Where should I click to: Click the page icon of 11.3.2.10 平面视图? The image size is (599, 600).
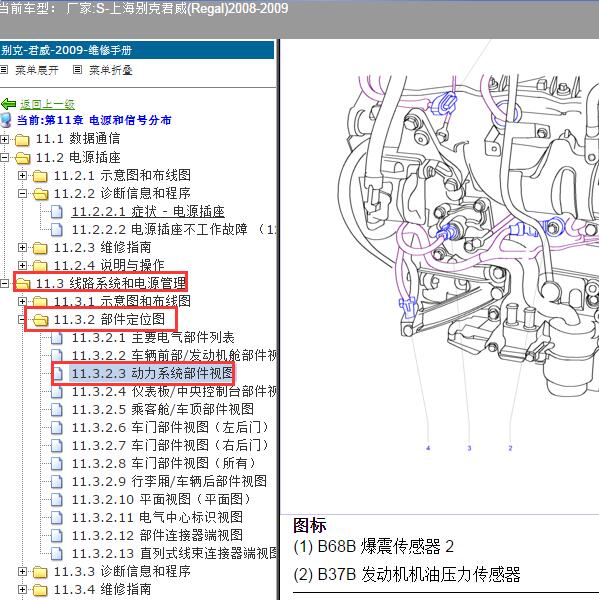(x=57, y=499)
